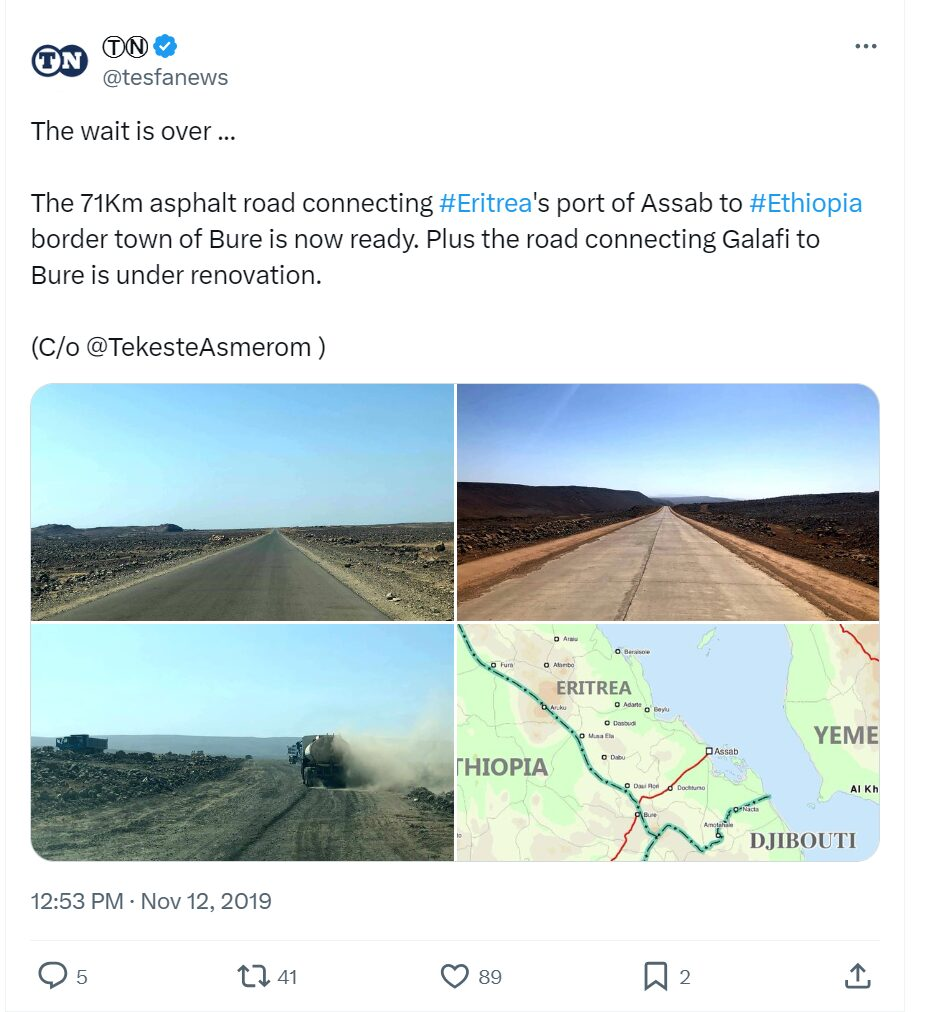
Task: Click the reply speech bubble icon
Action: [x=51, y=975]
